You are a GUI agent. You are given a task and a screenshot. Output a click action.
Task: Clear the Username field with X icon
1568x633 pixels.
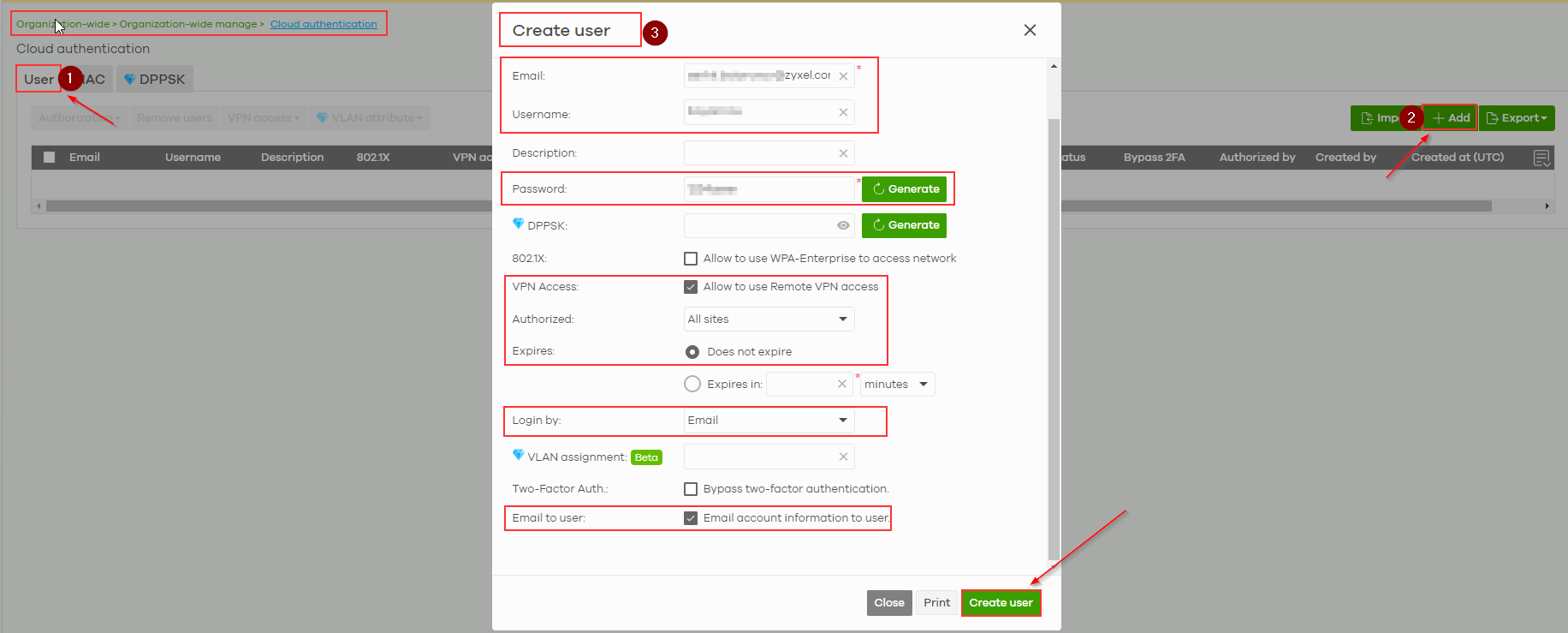coord(843,112)
